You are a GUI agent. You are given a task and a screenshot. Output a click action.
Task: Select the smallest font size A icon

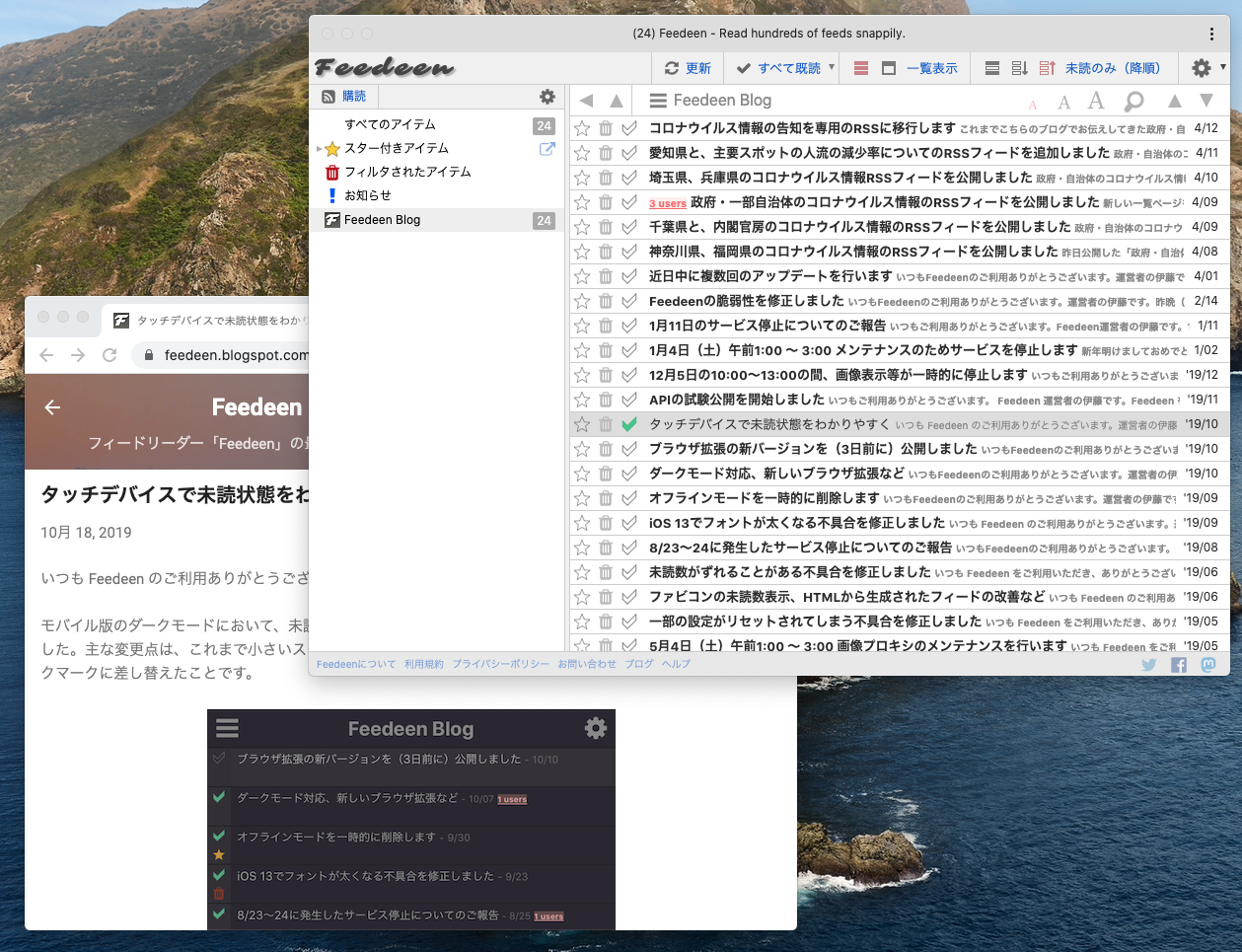coord(1033,105)
